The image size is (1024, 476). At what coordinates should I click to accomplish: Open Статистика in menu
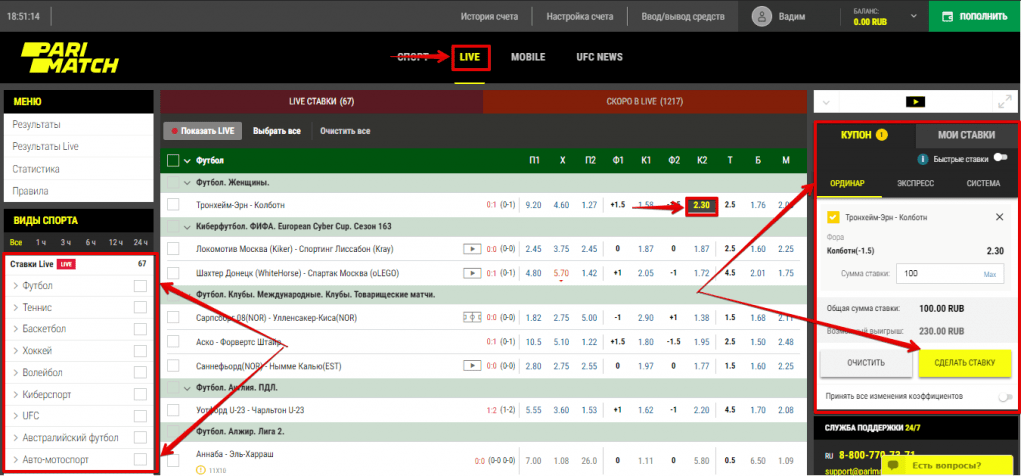coord(36,169)
